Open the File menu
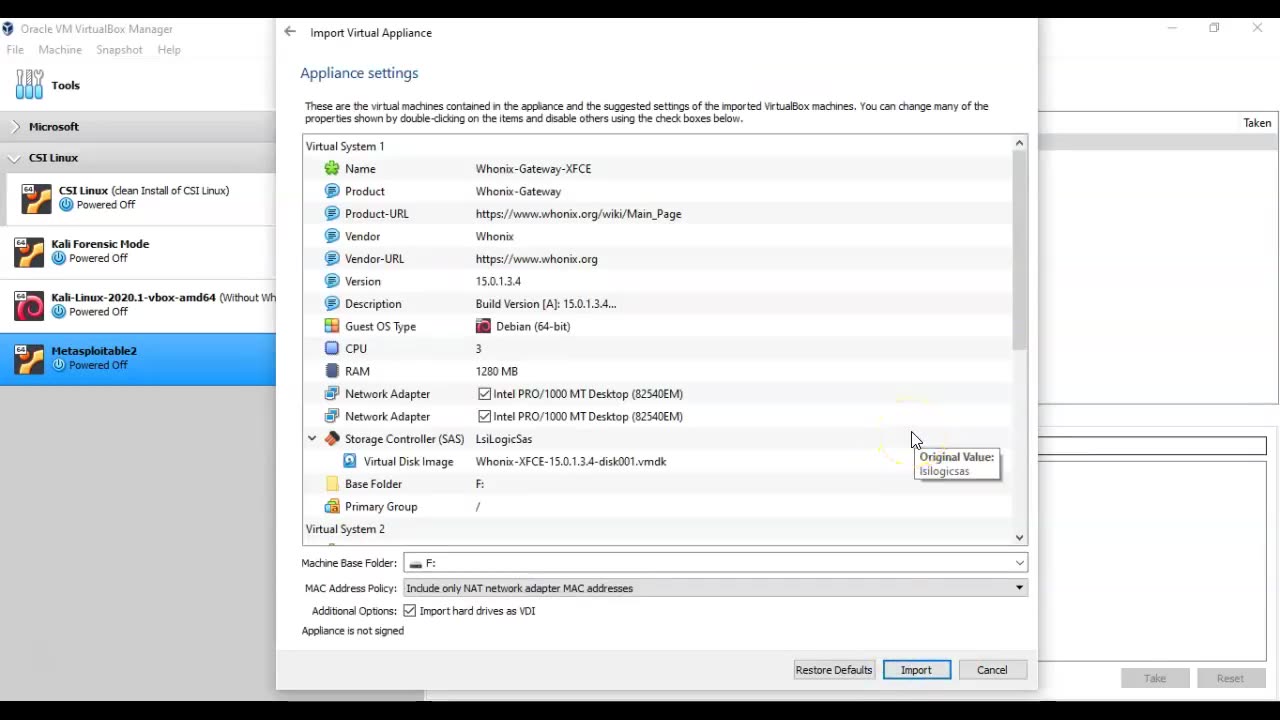 (15, 50)
